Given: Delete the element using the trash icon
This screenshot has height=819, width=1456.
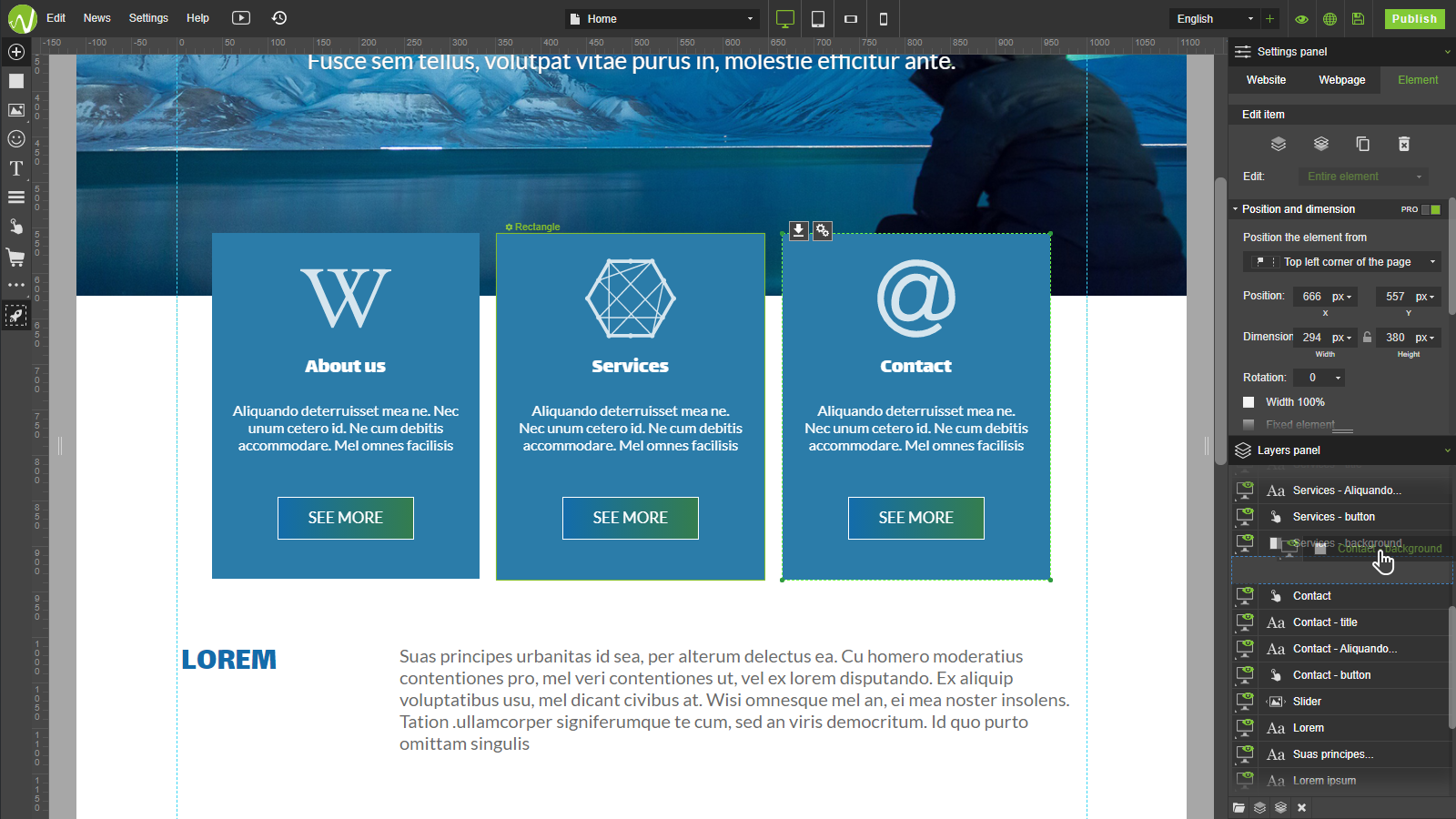Looking at the screenshot, I should click(x=1405, y=144).
